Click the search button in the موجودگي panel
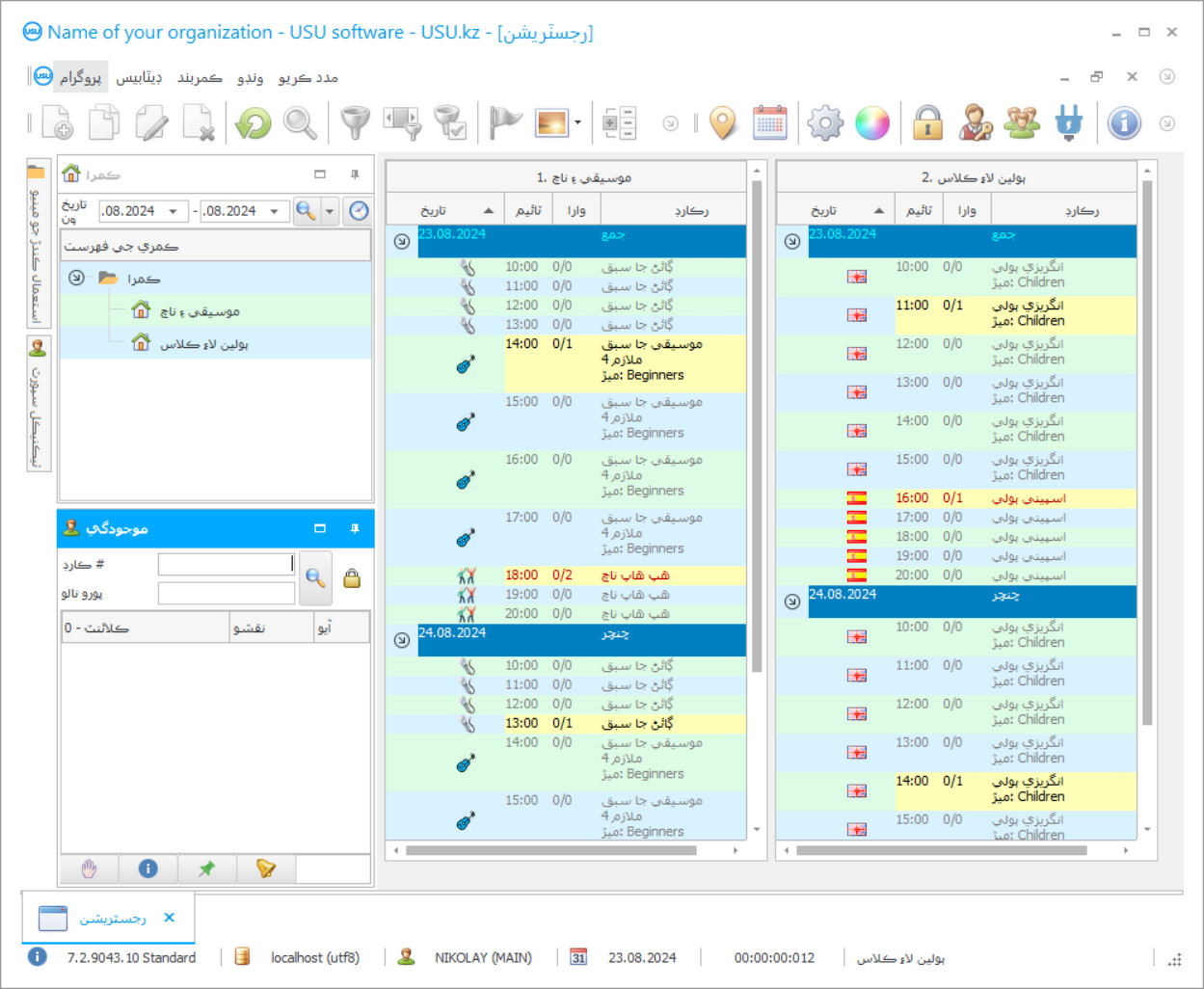The image size is (1204, 989). [315, 577]
